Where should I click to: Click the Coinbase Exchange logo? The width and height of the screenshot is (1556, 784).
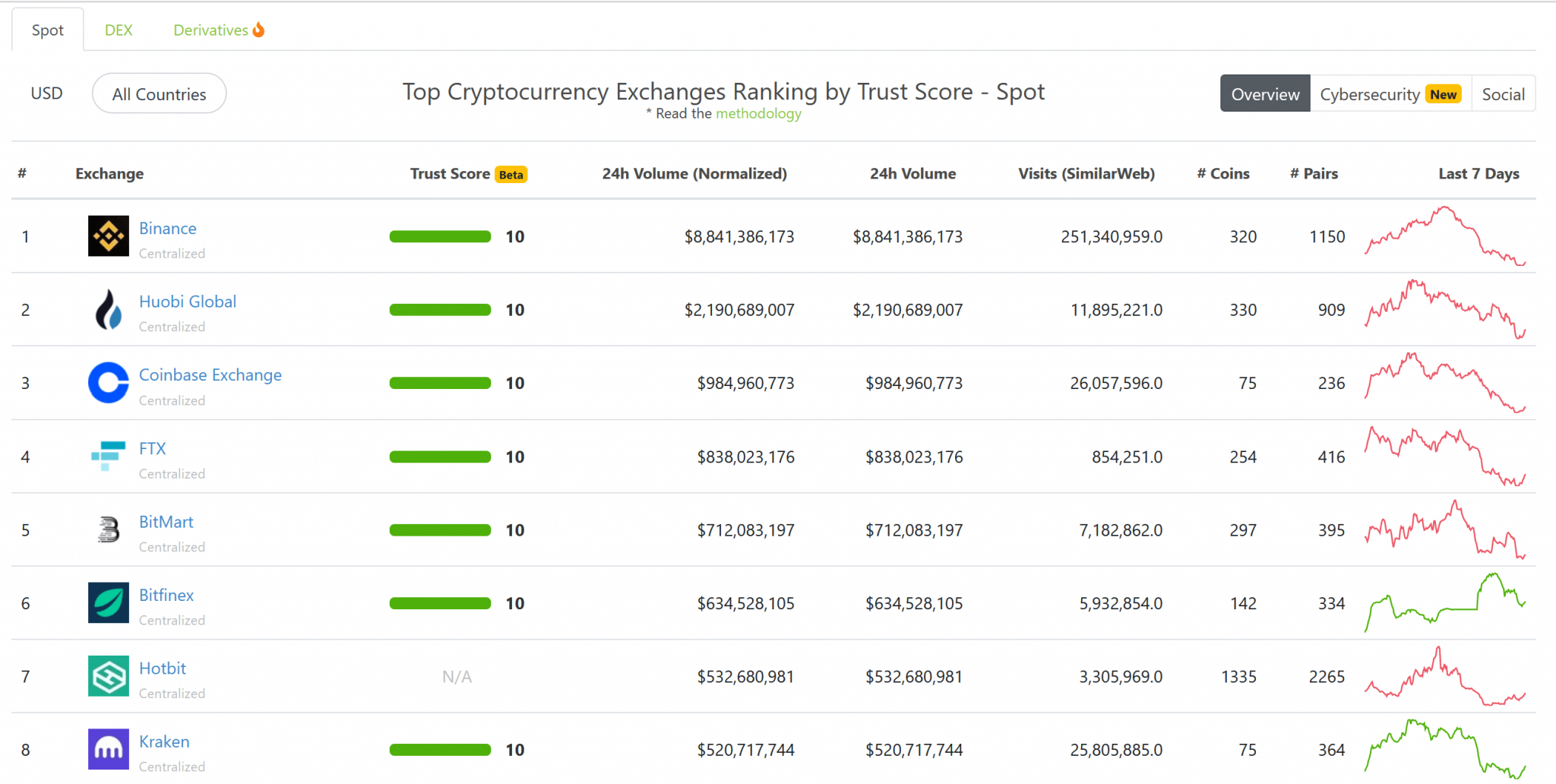[x=108, y=383]
